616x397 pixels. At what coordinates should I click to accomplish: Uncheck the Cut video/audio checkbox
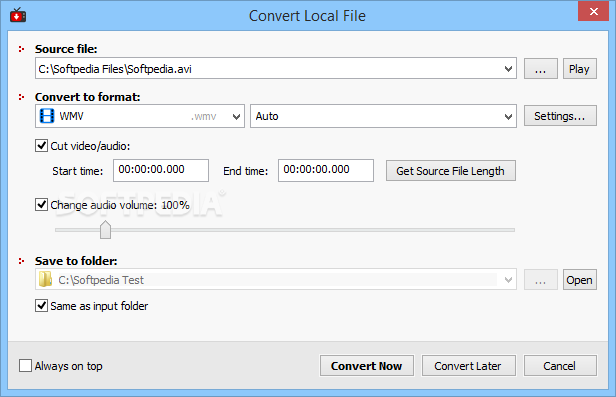point(42,146)
